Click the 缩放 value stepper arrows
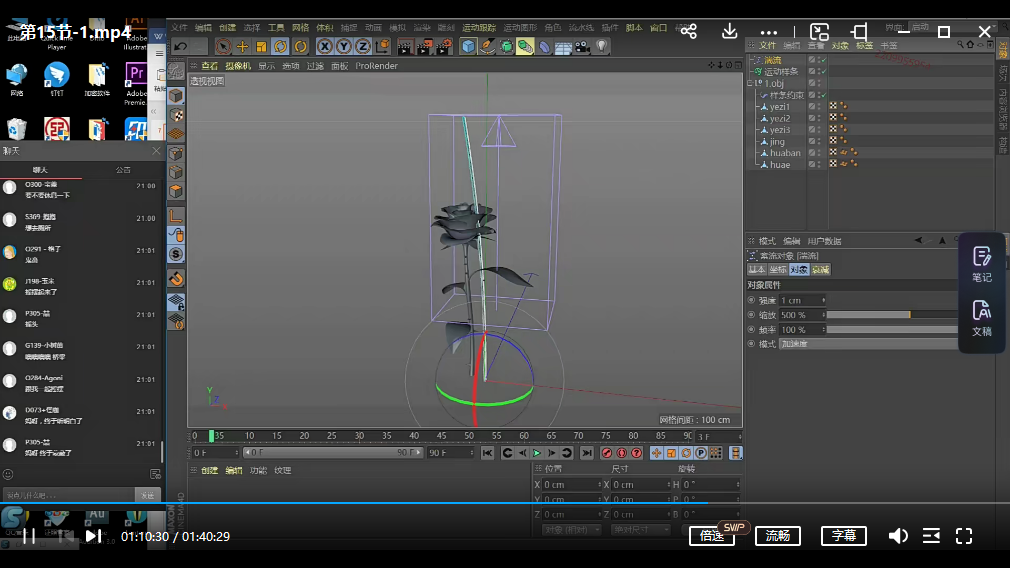The width and height of the screenshot is (1010, 568). (x=823, y=315)
